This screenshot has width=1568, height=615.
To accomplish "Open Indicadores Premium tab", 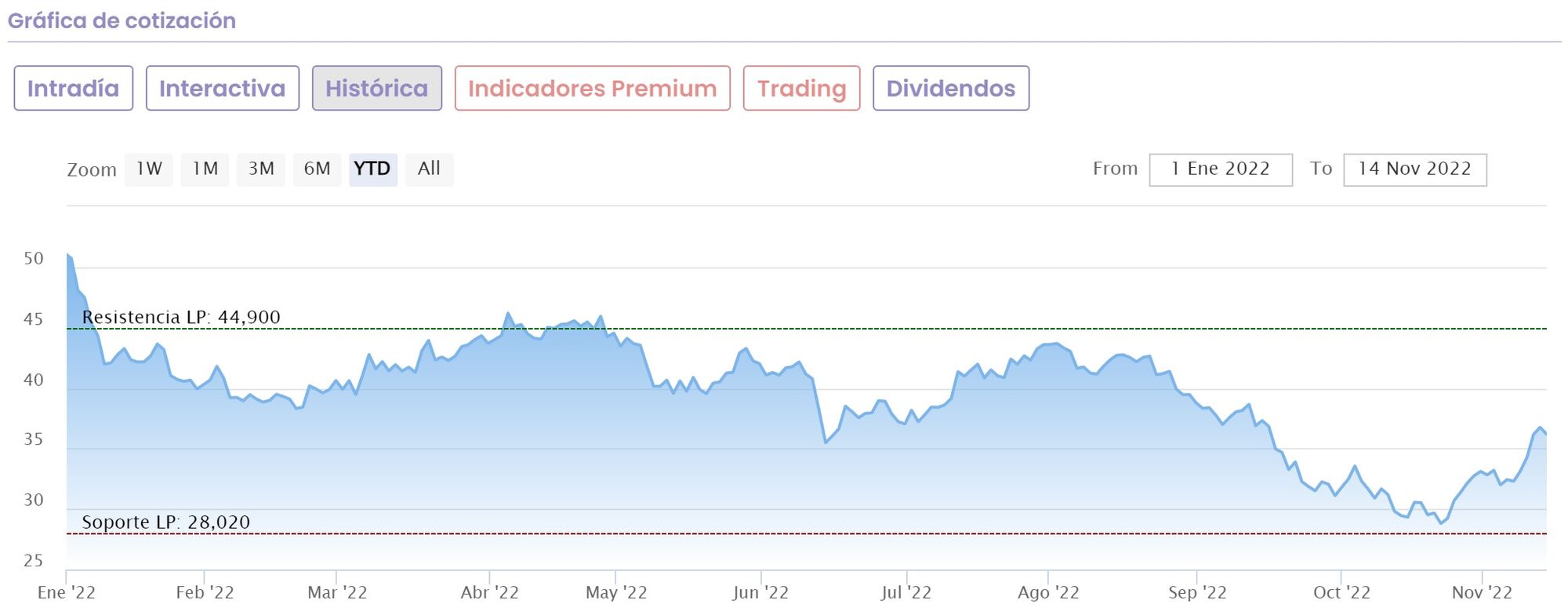I will (592, 88).
